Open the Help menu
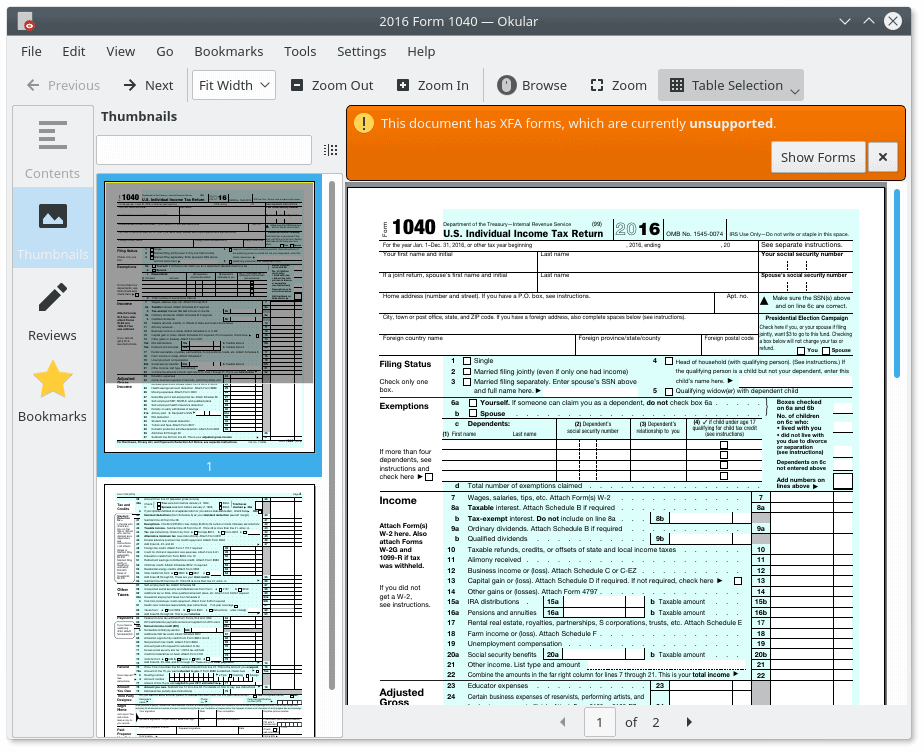The width and height of the screenshot is (924, 752). point(421,52)
